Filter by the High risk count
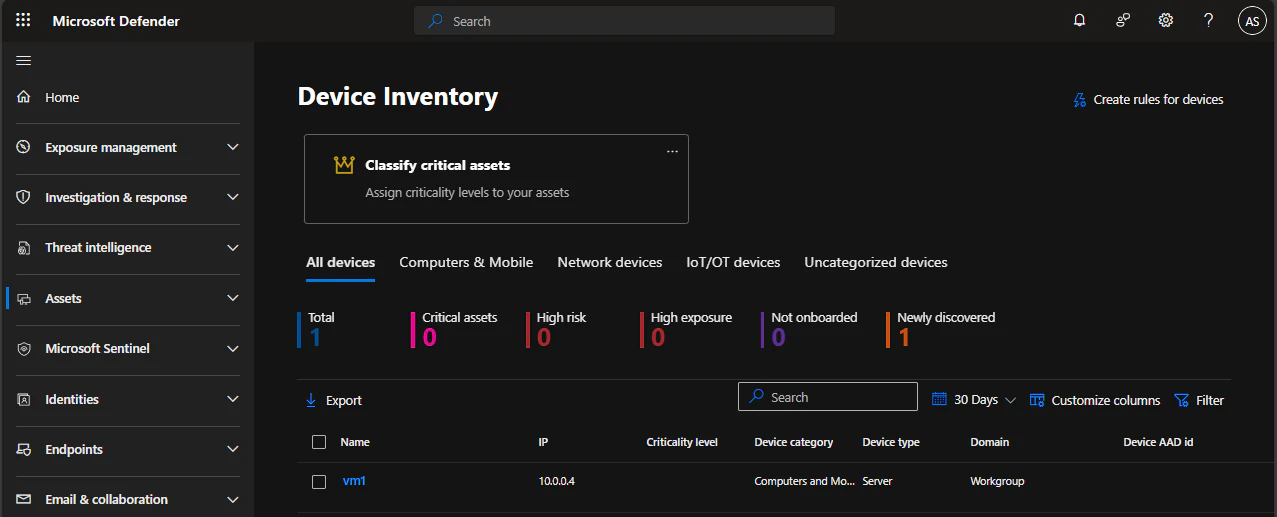Screen dimensions: 1277x517 click(558, 329)
